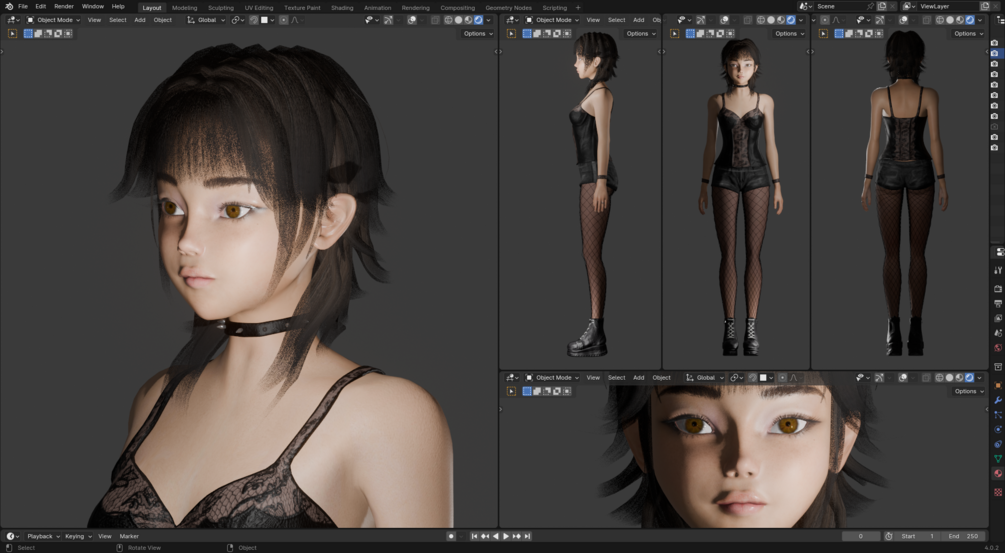This screenshot has width=1005, height=553.
Task: Open Add menu in the large left viewport
Action: pos(140,20)
